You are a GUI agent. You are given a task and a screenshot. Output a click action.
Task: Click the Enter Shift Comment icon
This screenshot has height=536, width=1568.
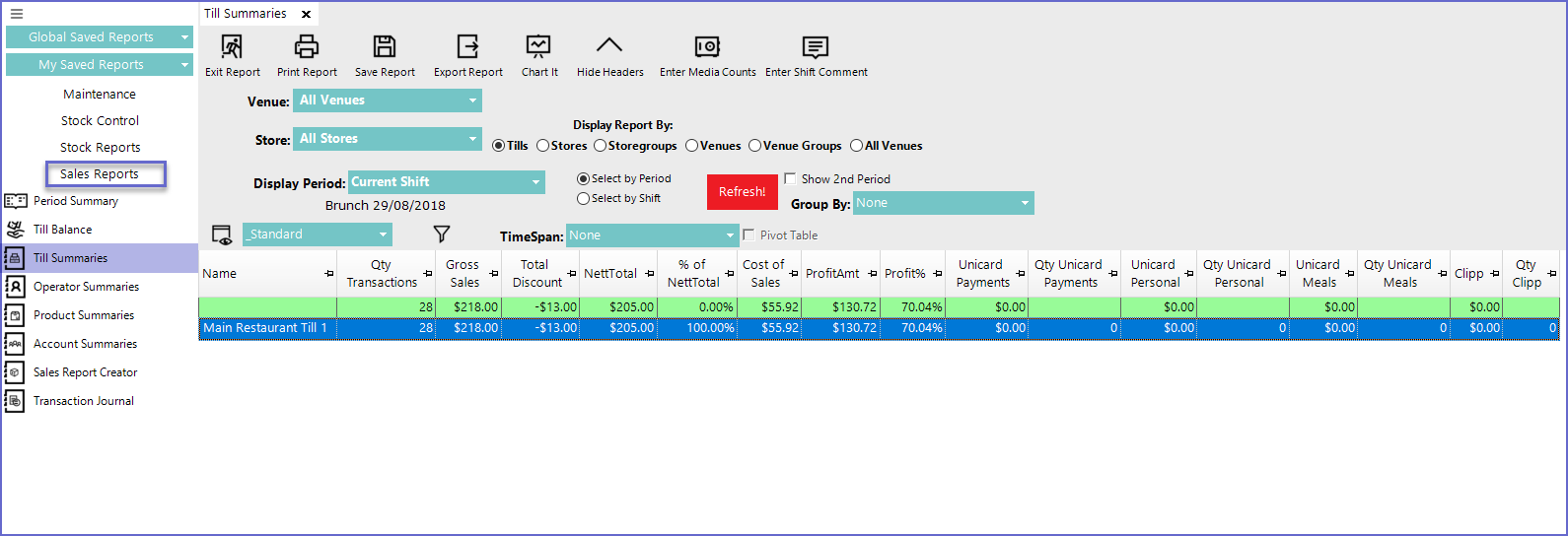pyautogui.click(x=816, y=46)
